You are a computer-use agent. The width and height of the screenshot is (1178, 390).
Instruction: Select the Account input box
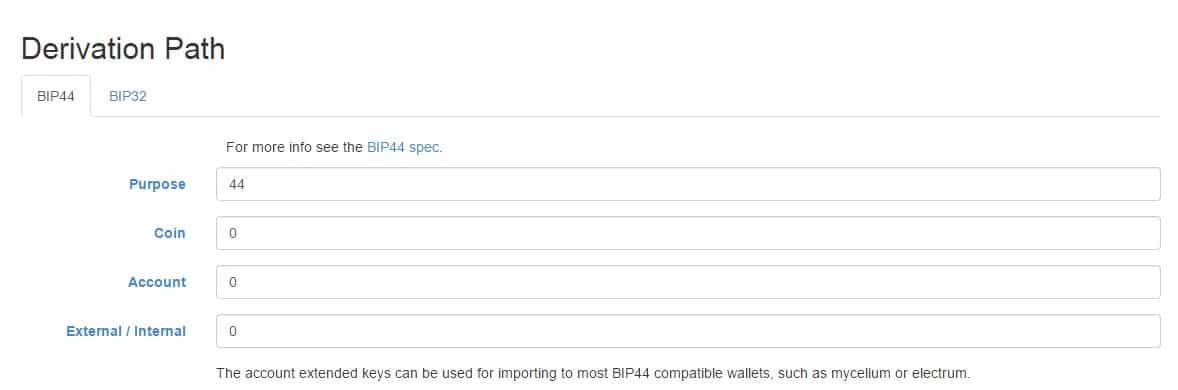point(688,282)
